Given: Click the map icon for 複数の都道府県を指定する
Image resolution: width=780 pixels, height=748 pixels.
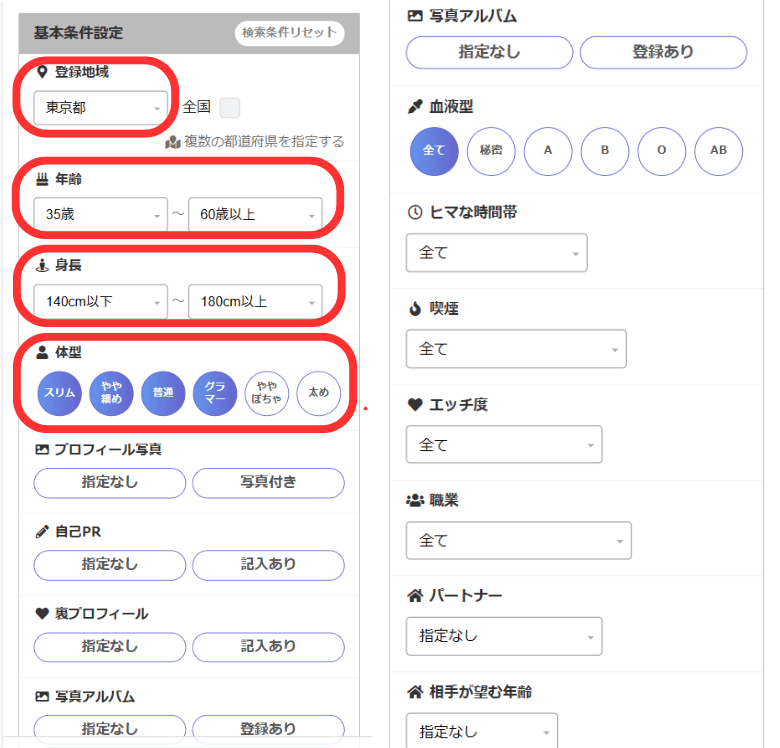Looking at the screenshot, I should click(172, 142).
